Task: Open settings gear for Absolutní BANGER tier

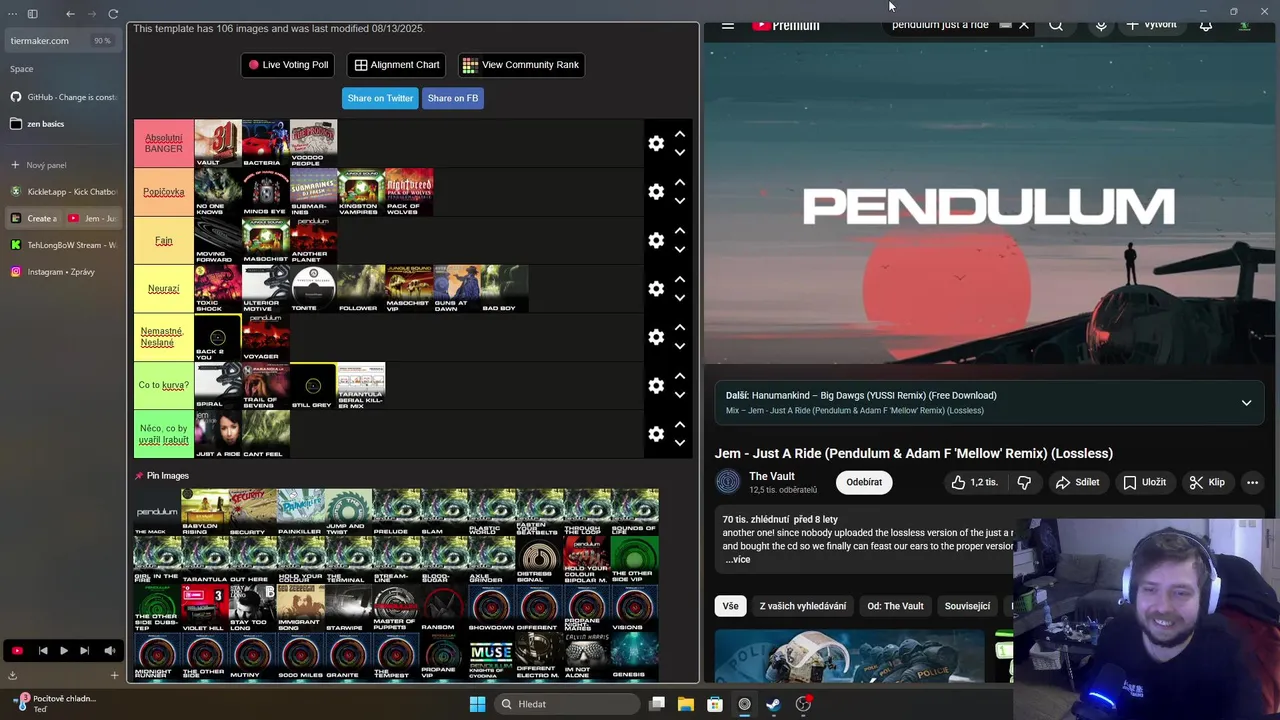Action: (x=656, y=143)
